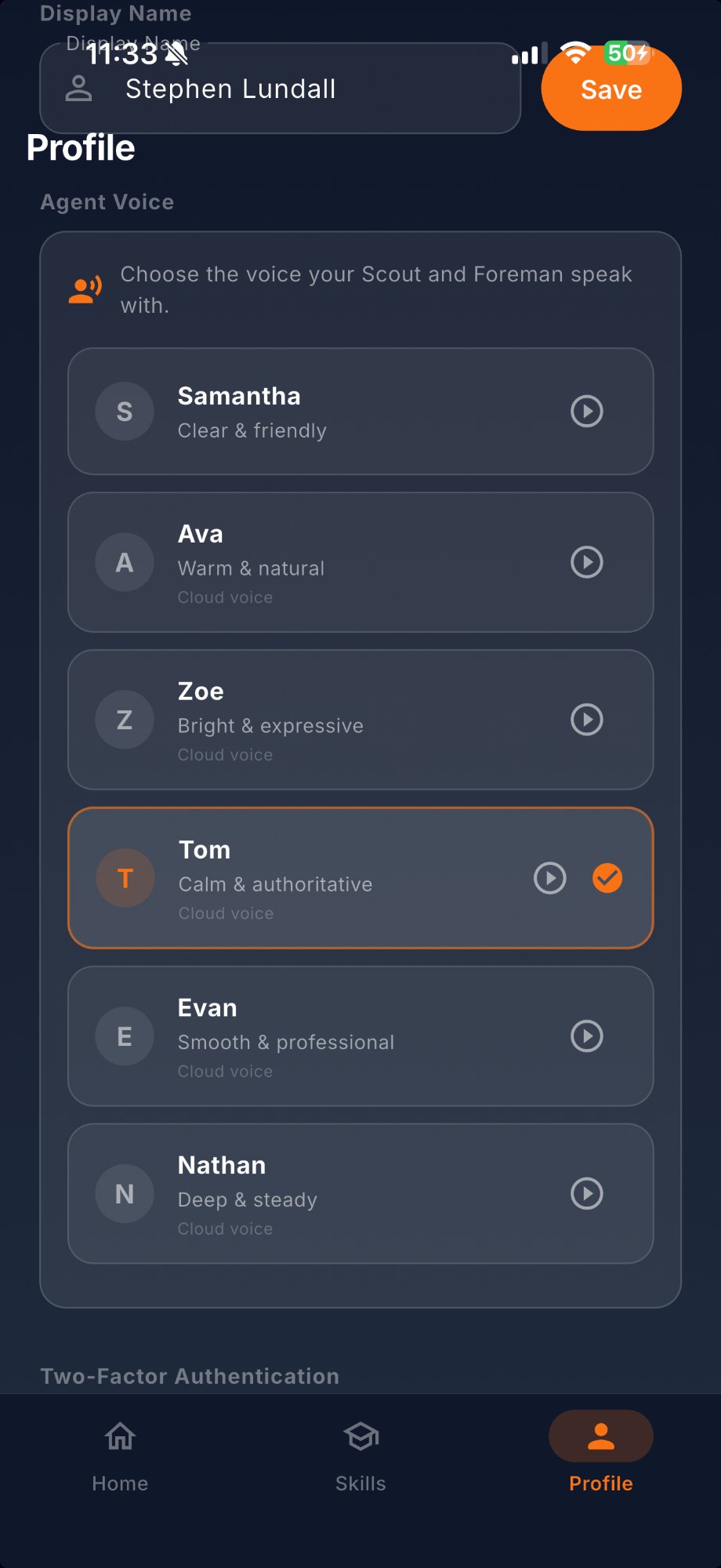
Task: Save the profile changes
Action: (610, 89)
